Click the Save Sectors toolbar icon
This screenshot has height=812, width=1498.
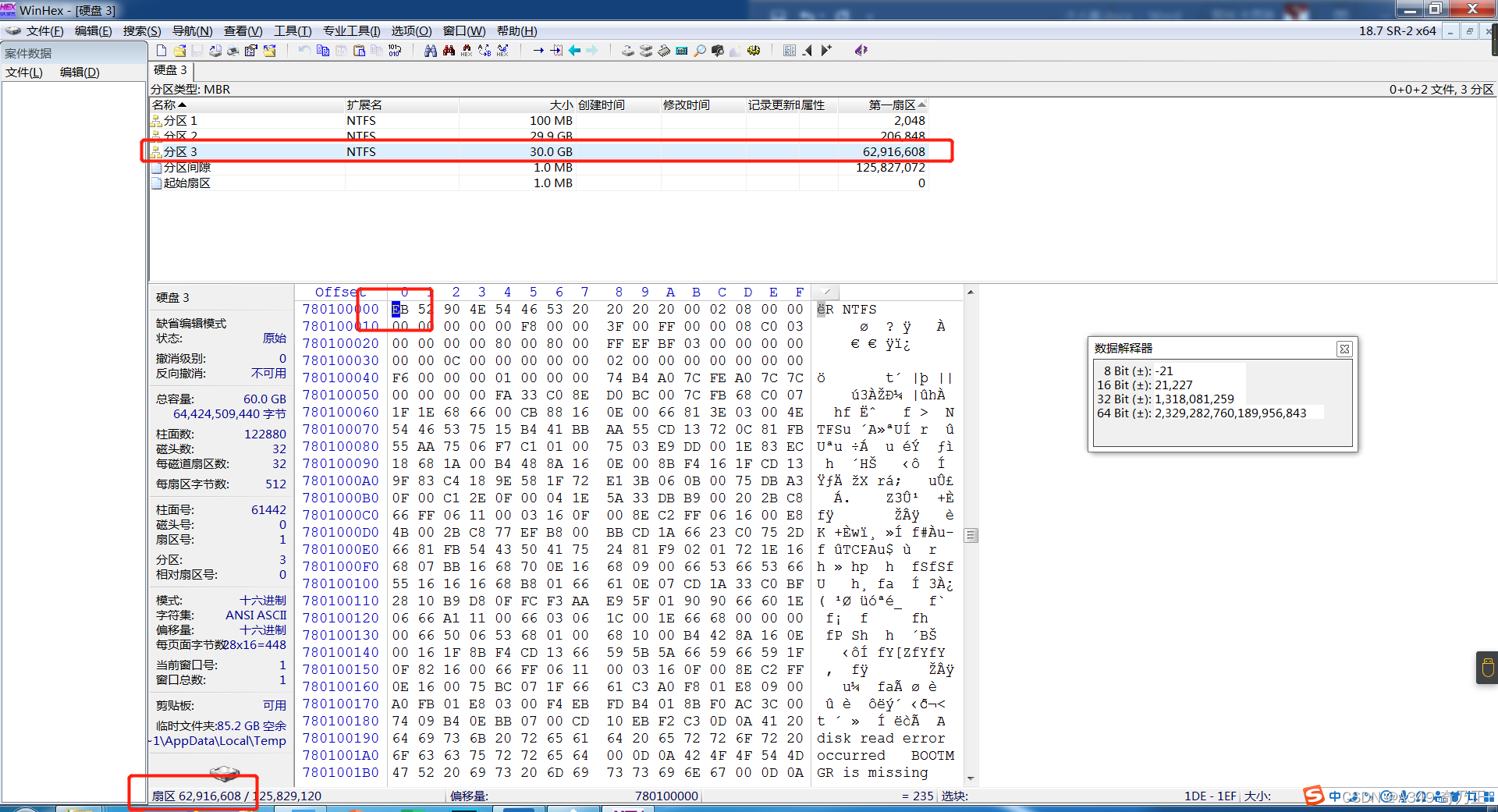(x=197, y=51)
